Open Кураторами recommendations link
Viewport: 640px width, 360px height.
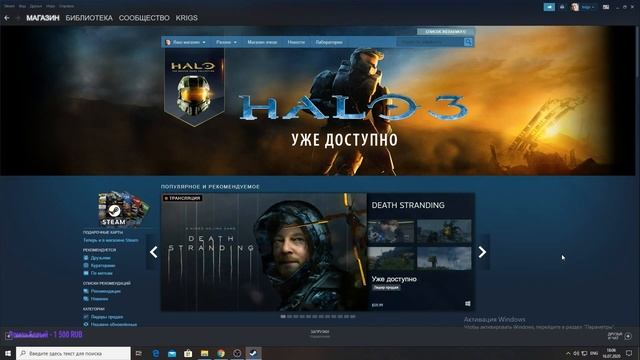click(103, 265)
